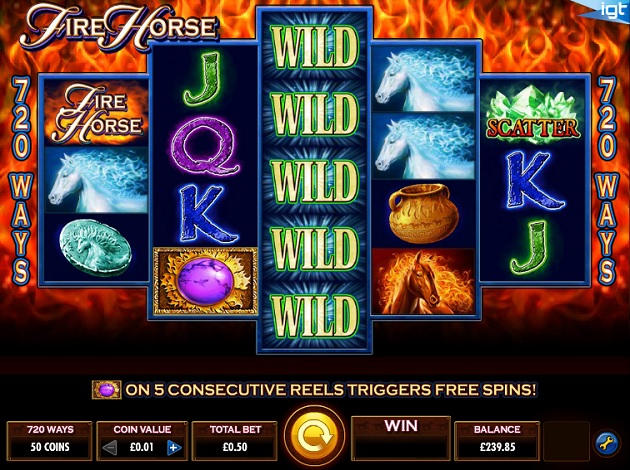630x470 pixels.
Task: Click the Balance display panel
Action: click(x=497, y=441)
